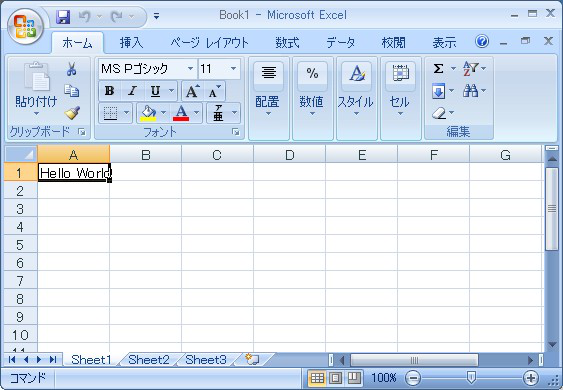
Task: Switch to Page Layout view in status bar
Action: (335, 377)
